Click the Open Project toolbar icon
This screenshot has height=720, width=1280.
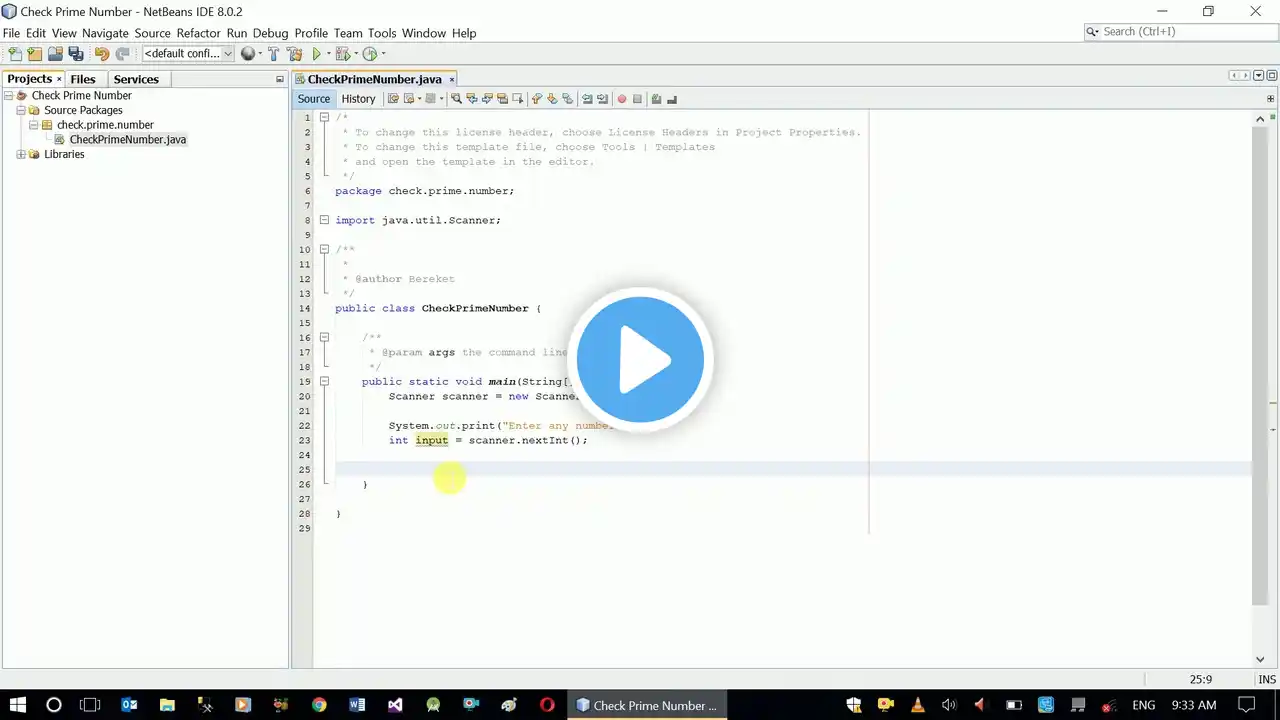55,54
